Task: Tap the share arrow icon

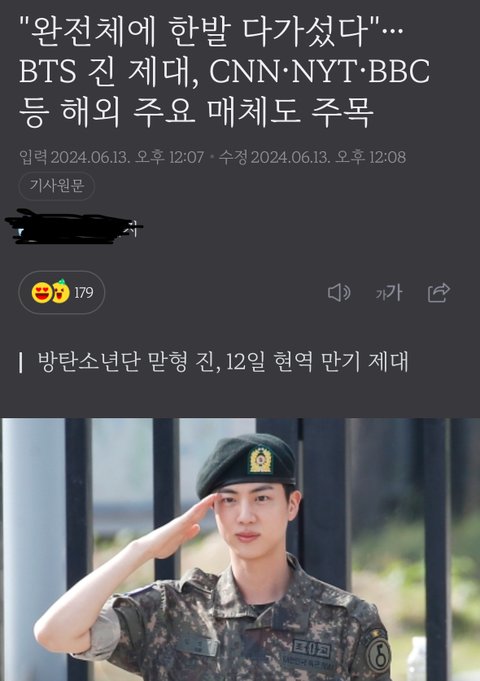Action: 439,292
